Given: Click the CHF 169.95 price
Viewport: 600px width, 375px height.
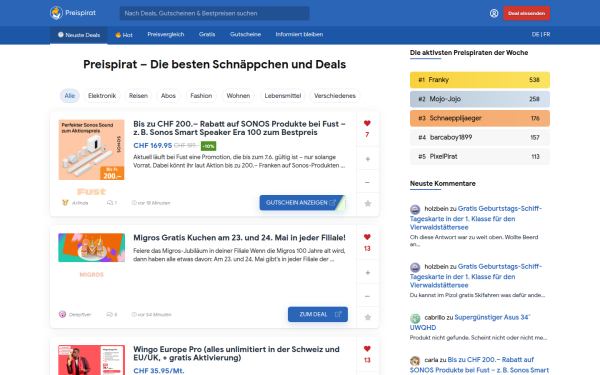Looking at the screenshot, I should click(x=153, y=145).
